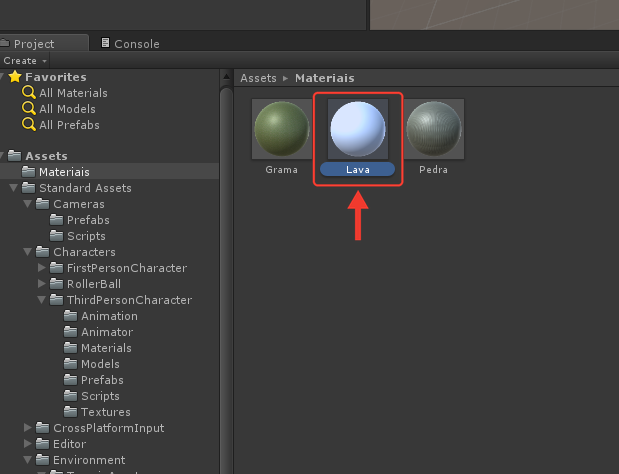Click the Models folder icon

71,363
